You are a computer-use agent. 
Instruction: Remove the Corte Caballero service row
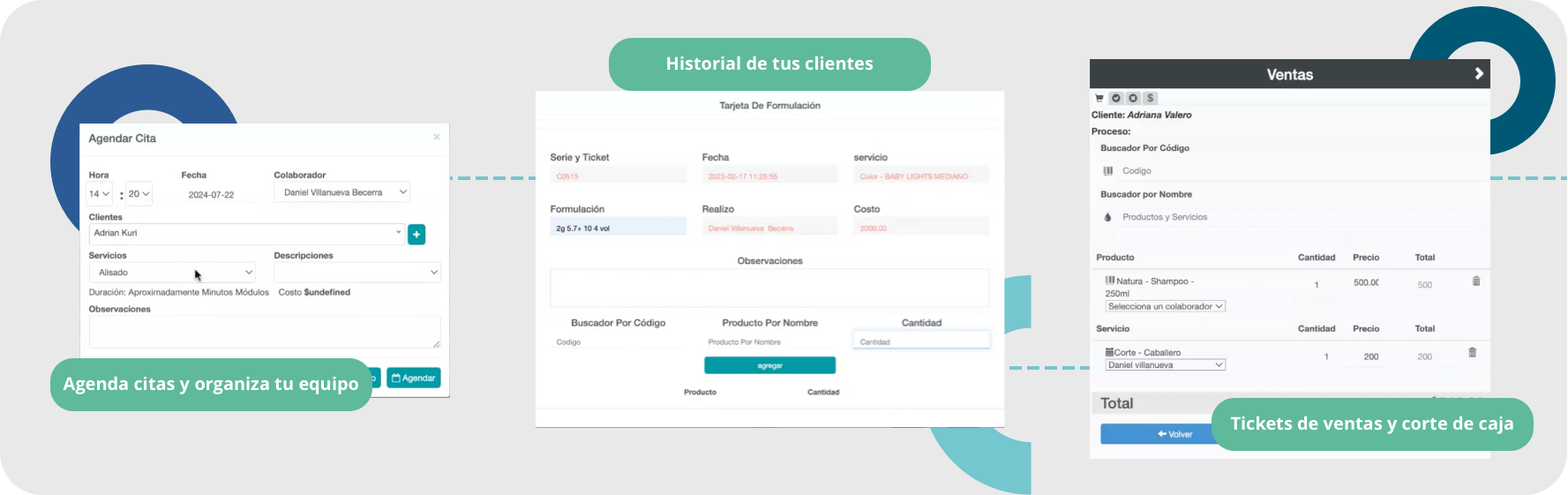pyautogui.click(x=1472, y=353)
